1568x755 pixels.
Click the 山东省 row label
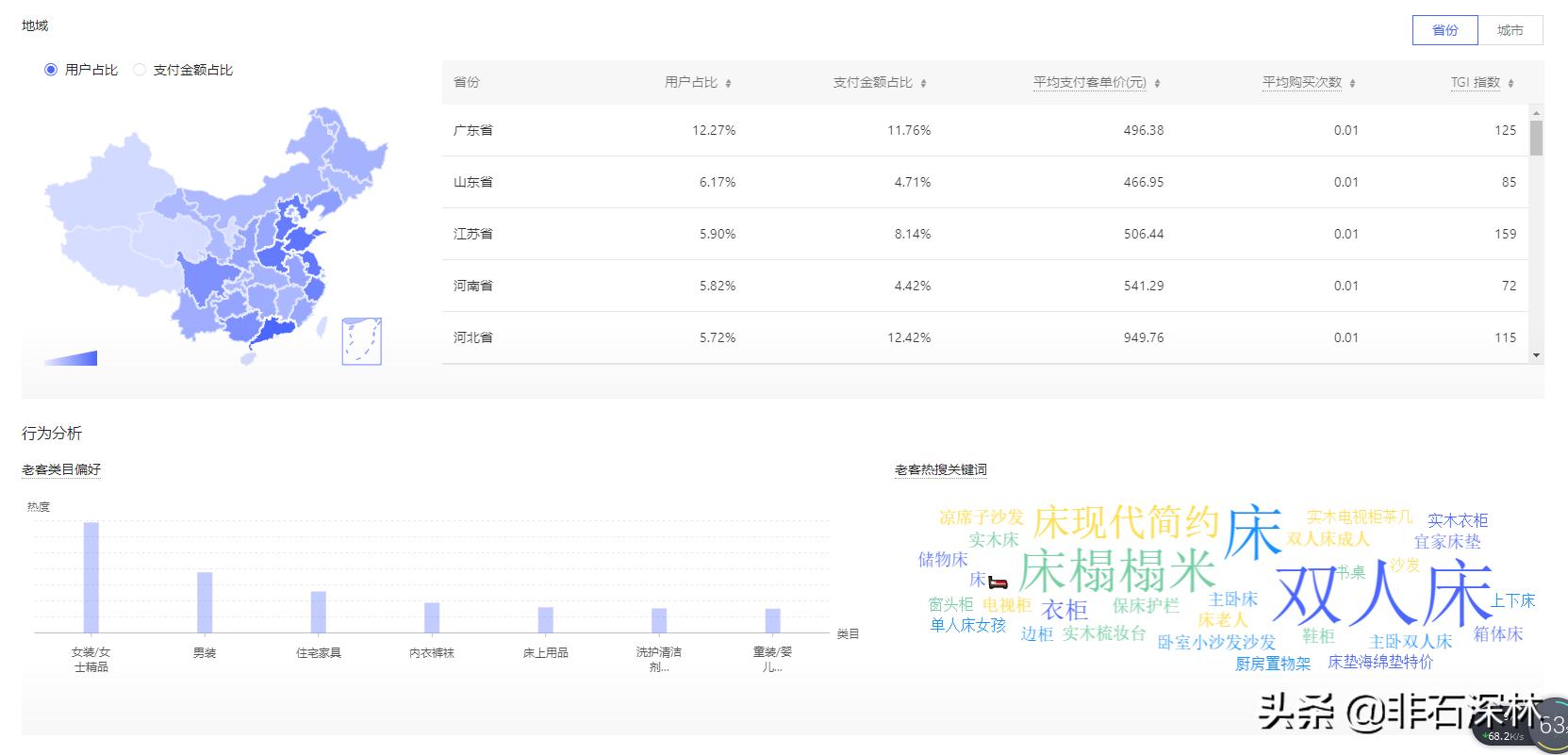(473, 182)
